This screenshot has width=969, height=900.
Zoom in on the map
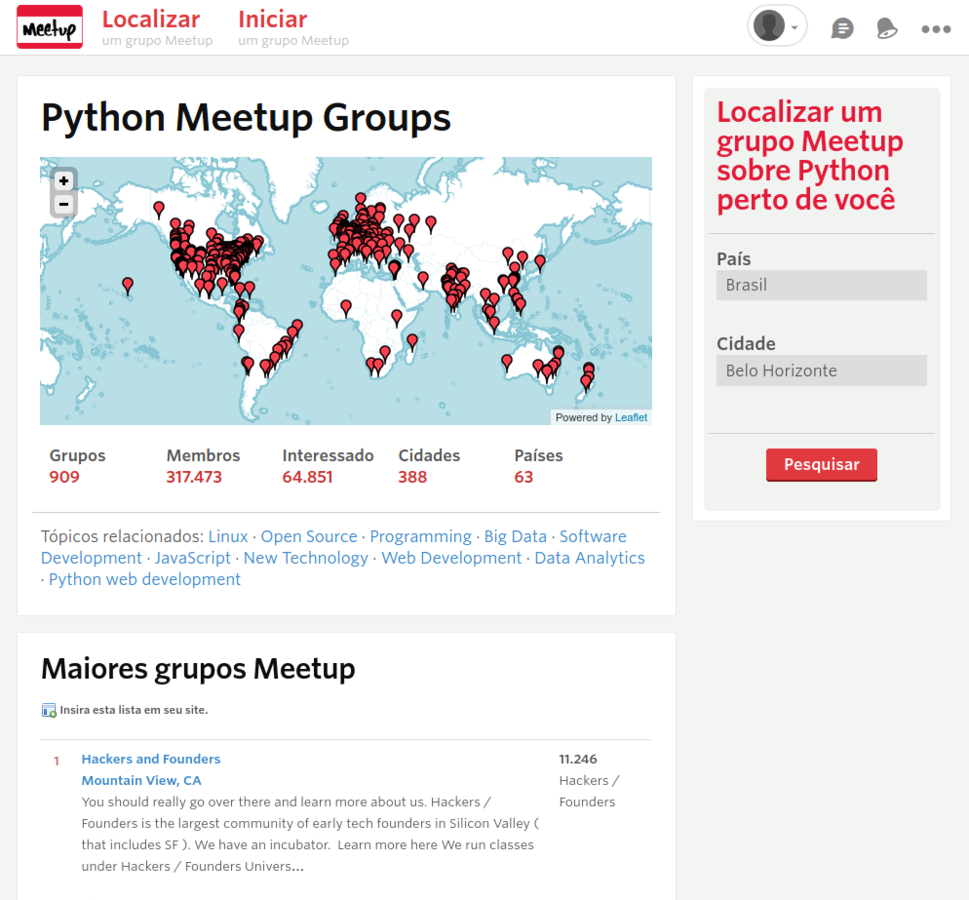[64, 180]
